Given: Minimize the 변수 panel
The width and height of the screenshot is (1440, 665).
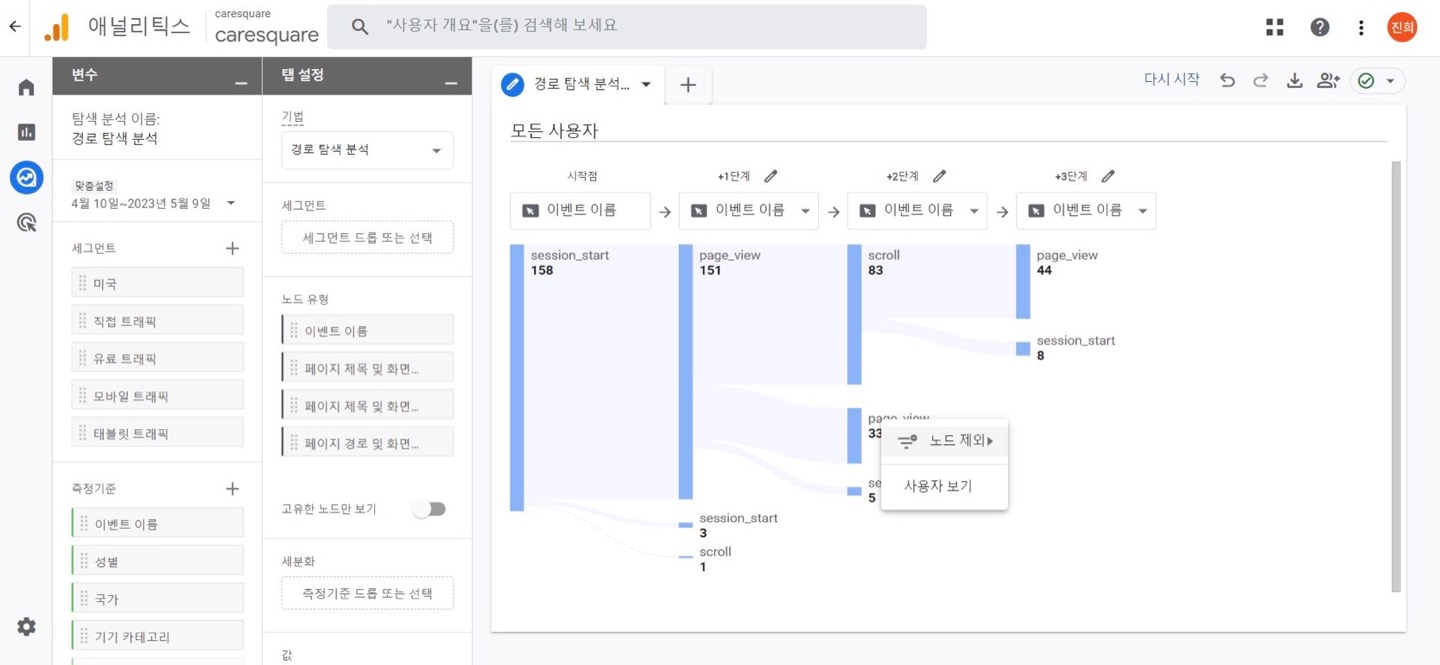Looking at the screenshot, I should [241, 82].
